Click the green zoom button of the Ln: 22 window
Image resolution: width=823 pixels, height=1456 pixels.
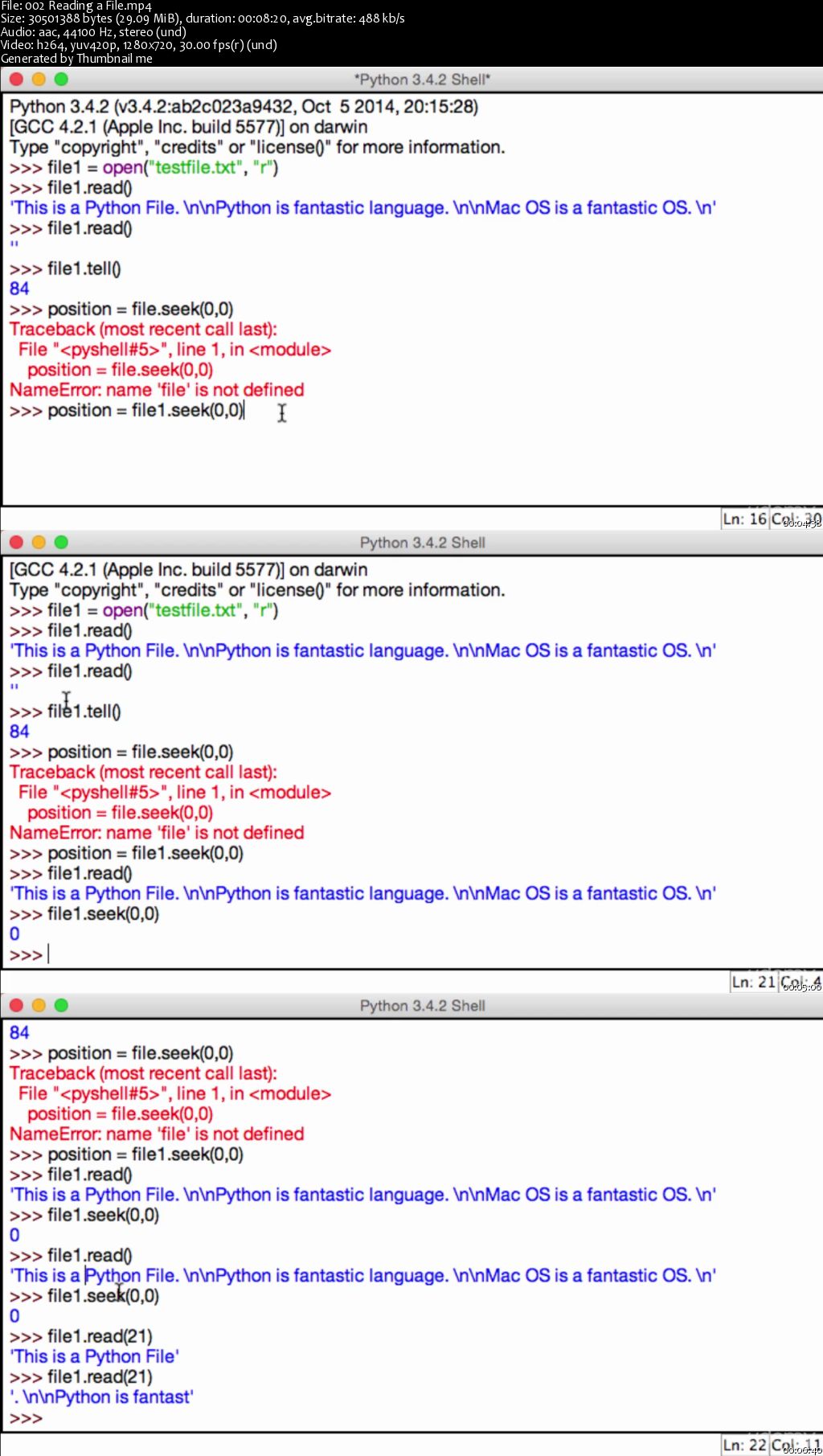(x=61, y=1005)
